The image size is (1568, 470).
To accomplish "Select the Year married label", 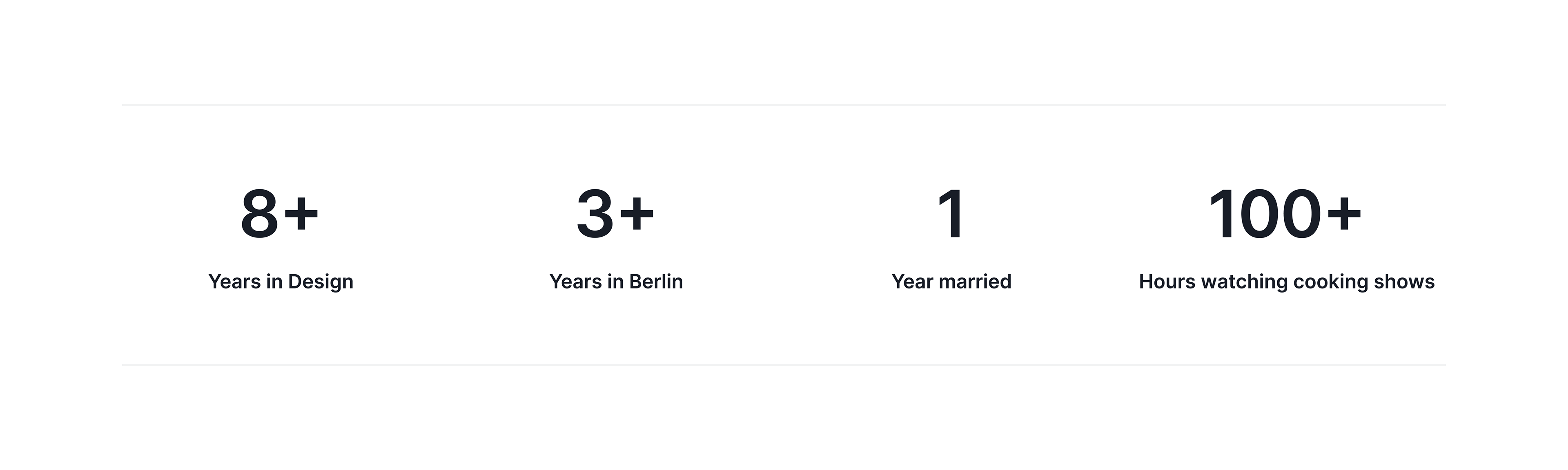I will 951,282.
